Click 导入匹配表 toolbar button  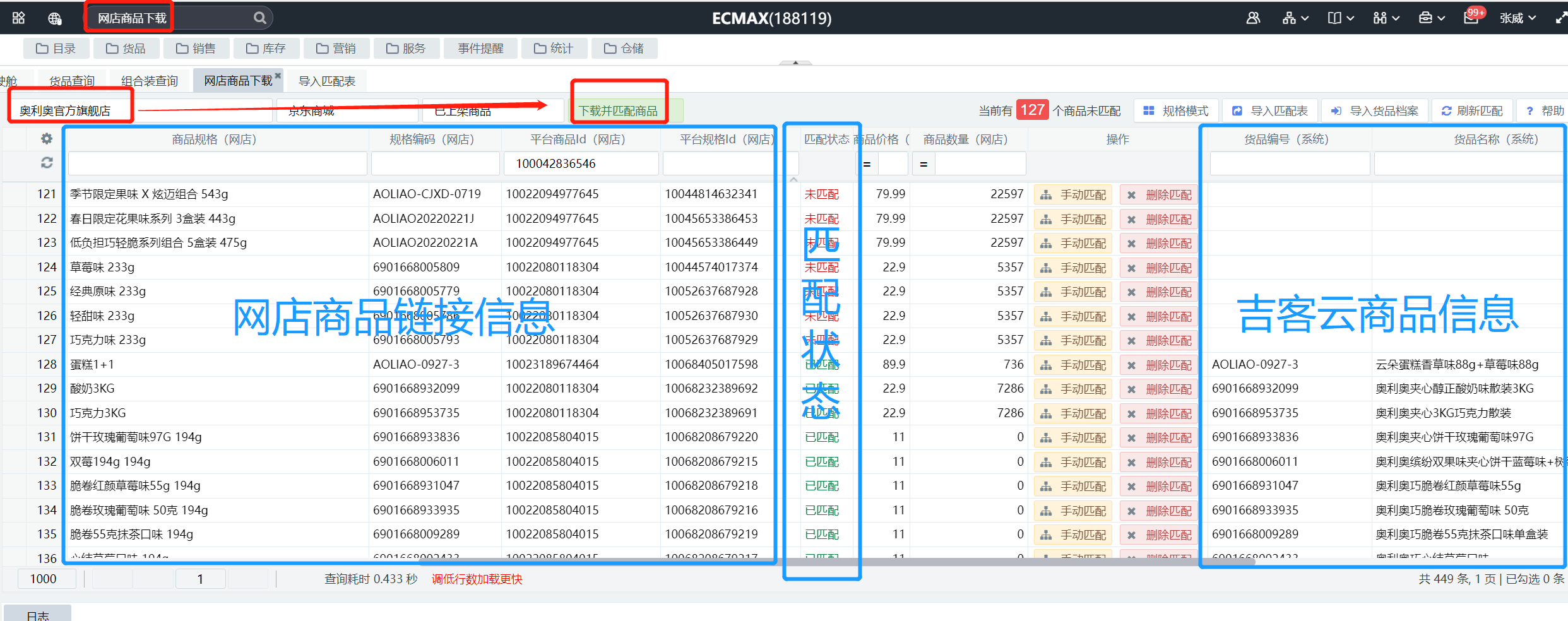[1270, 110]
